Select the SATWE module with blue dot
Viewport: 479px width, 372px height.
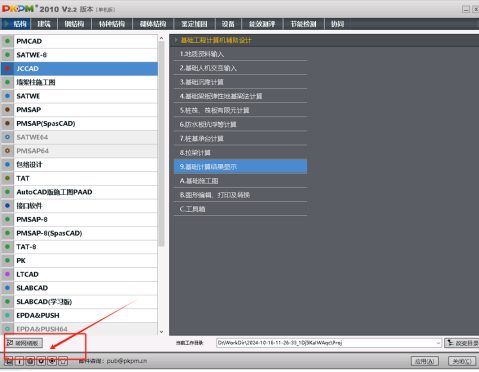[79, 96]
